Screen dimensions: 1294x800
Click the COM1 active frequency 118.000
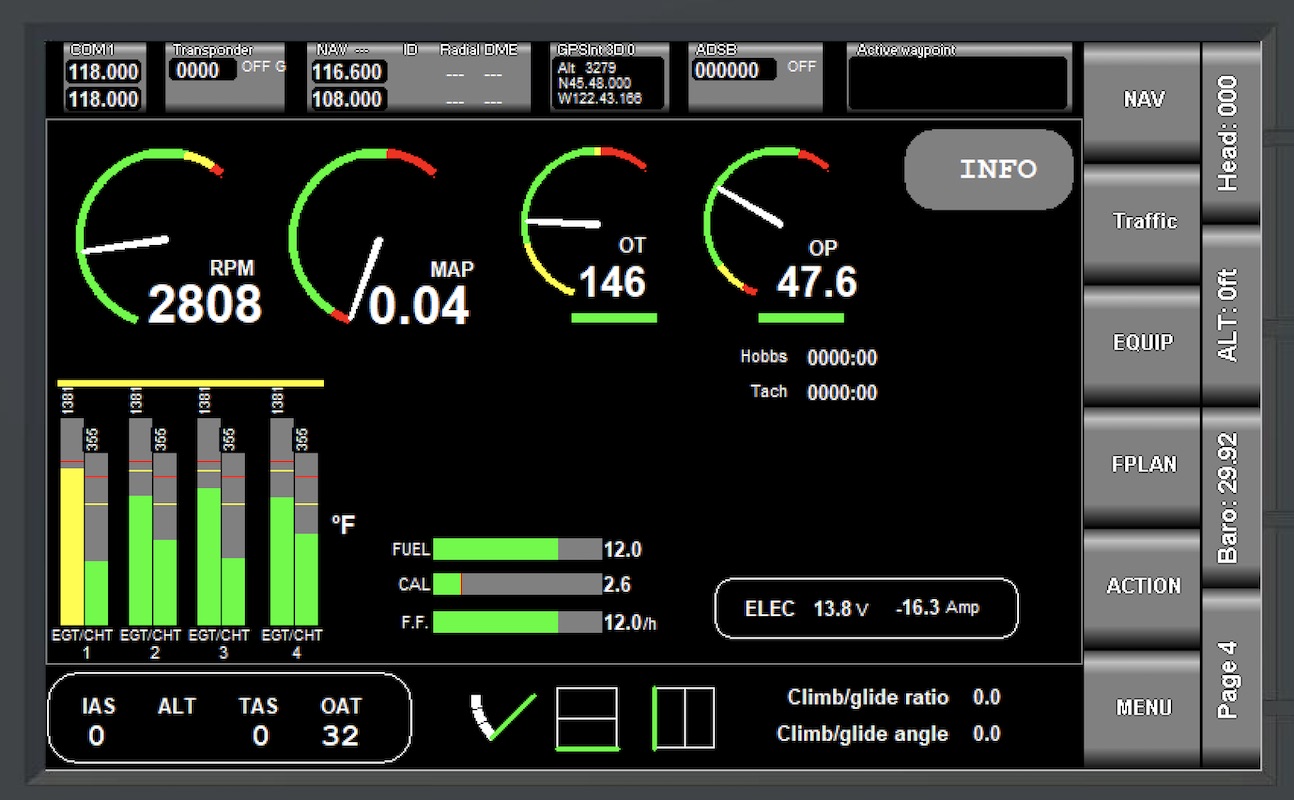(x=103, y=73)
